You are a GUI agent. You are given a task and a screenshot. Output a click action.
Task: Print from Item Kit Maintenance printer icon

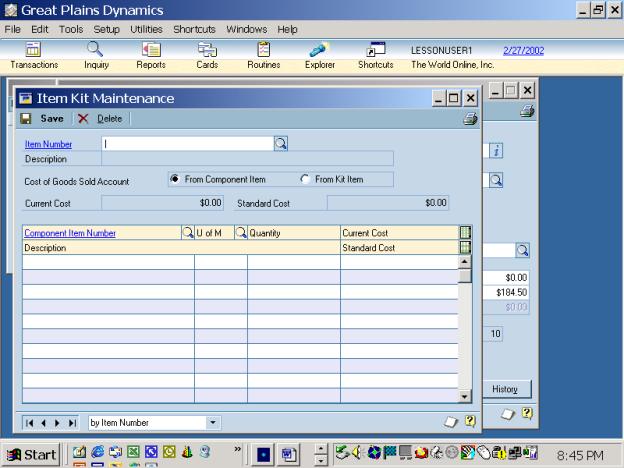click(470, 119)
